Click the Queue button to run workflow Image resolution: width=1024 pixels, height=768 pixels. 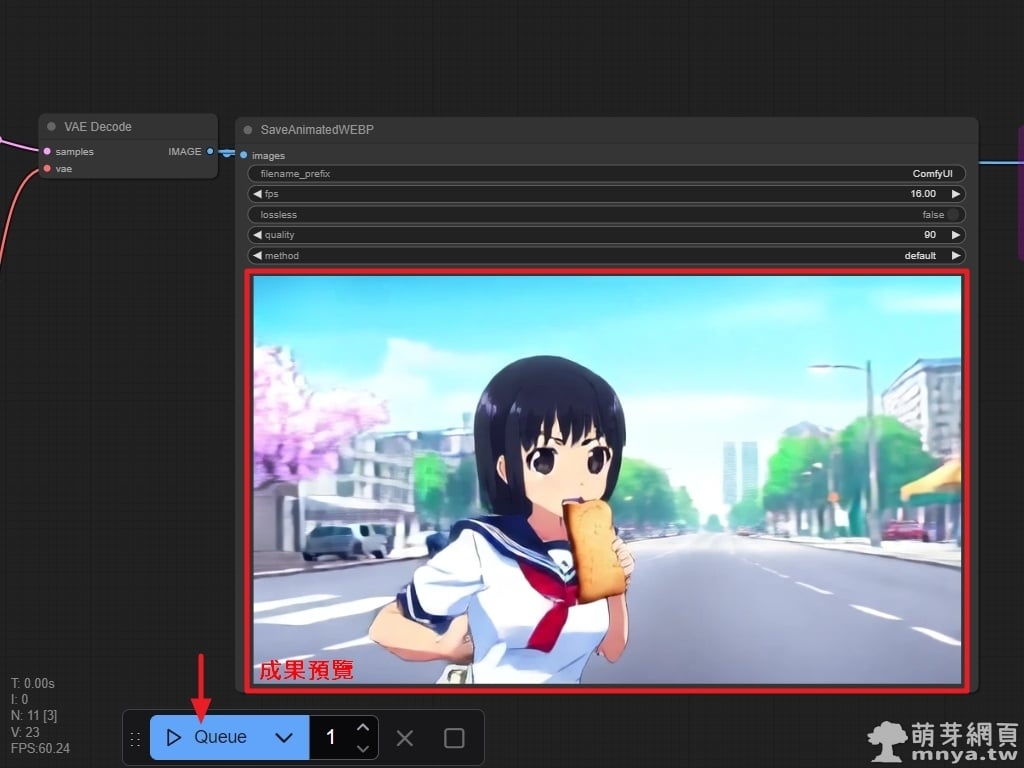(x=208, y=737)
